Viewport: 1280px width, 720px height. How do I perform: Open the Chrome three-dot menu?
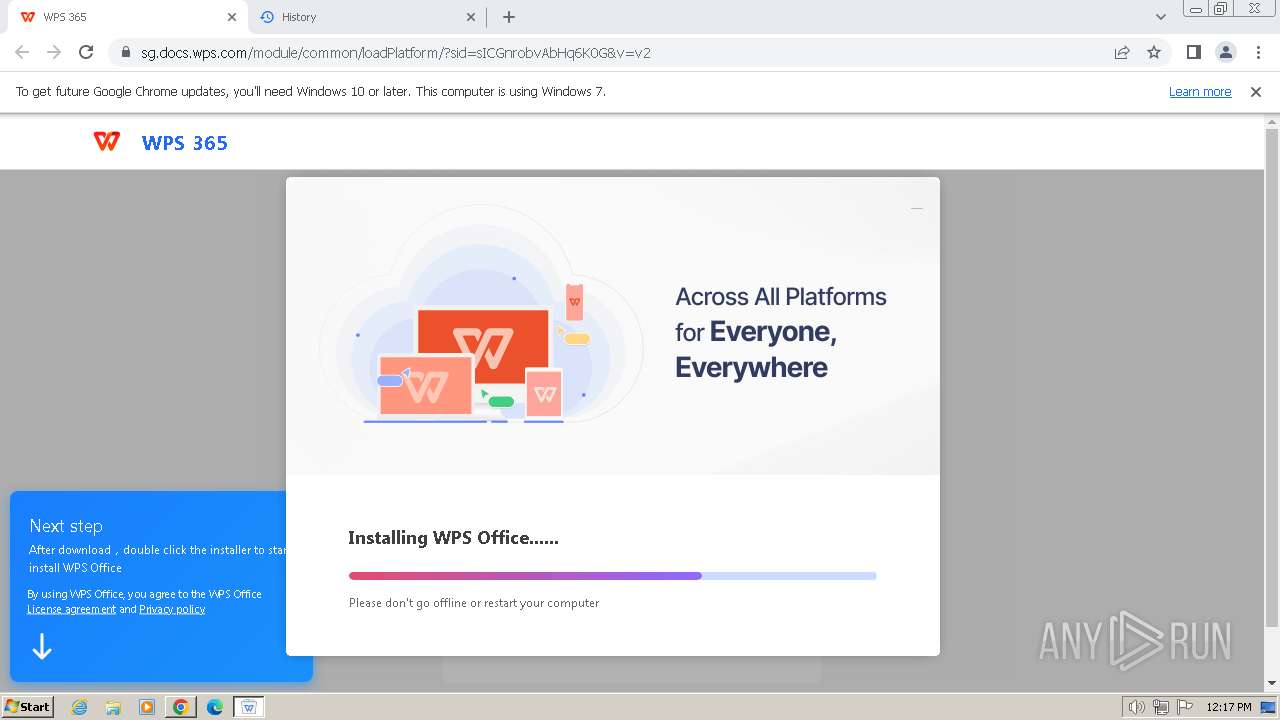[1257, 52]
